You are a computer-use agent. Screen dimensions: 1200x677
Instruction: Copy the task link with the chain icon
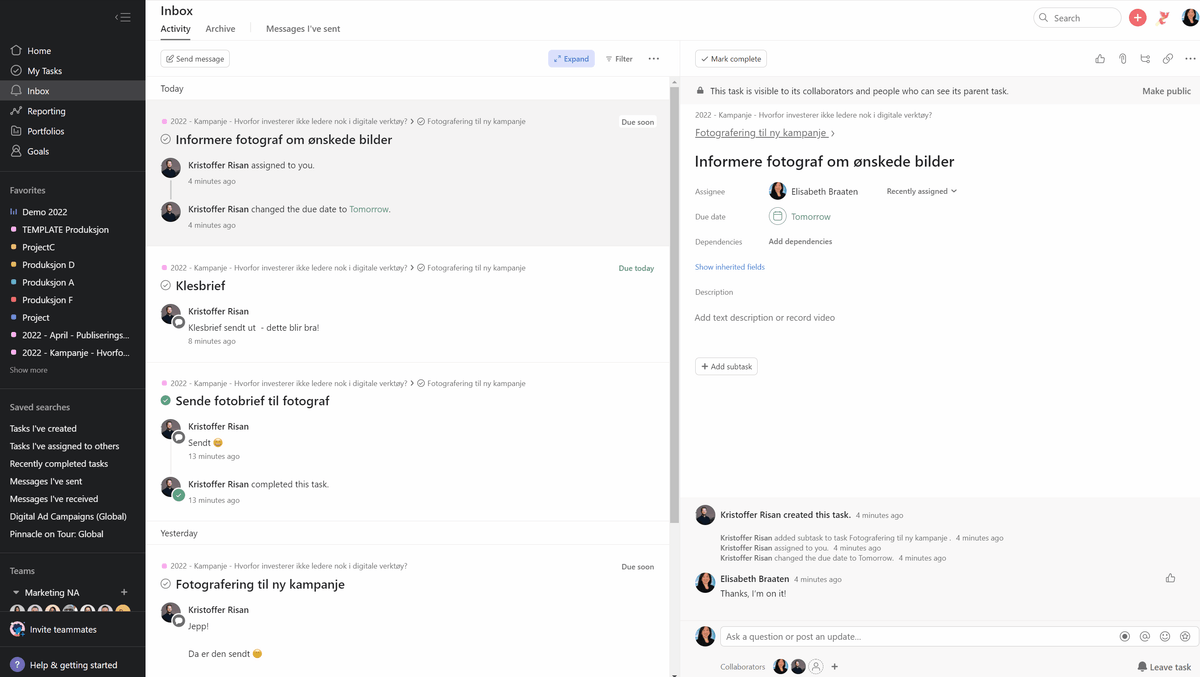[x=1167, y=59]
